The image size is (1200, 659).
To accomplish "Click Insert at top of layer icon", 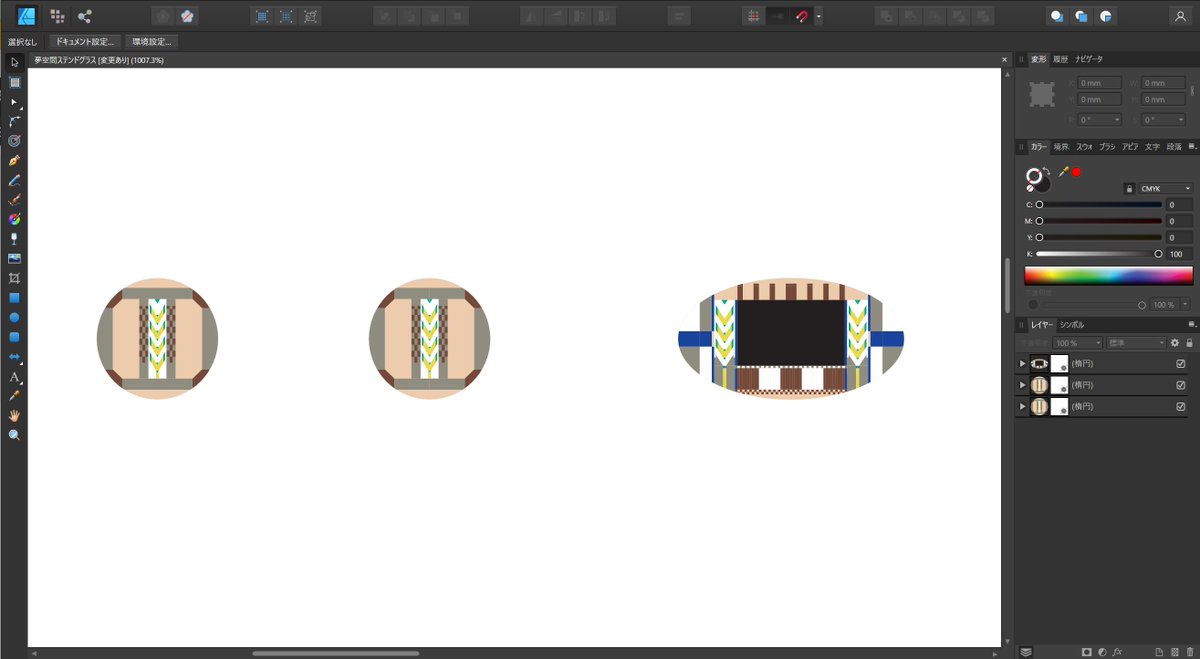I will 1081,16.
